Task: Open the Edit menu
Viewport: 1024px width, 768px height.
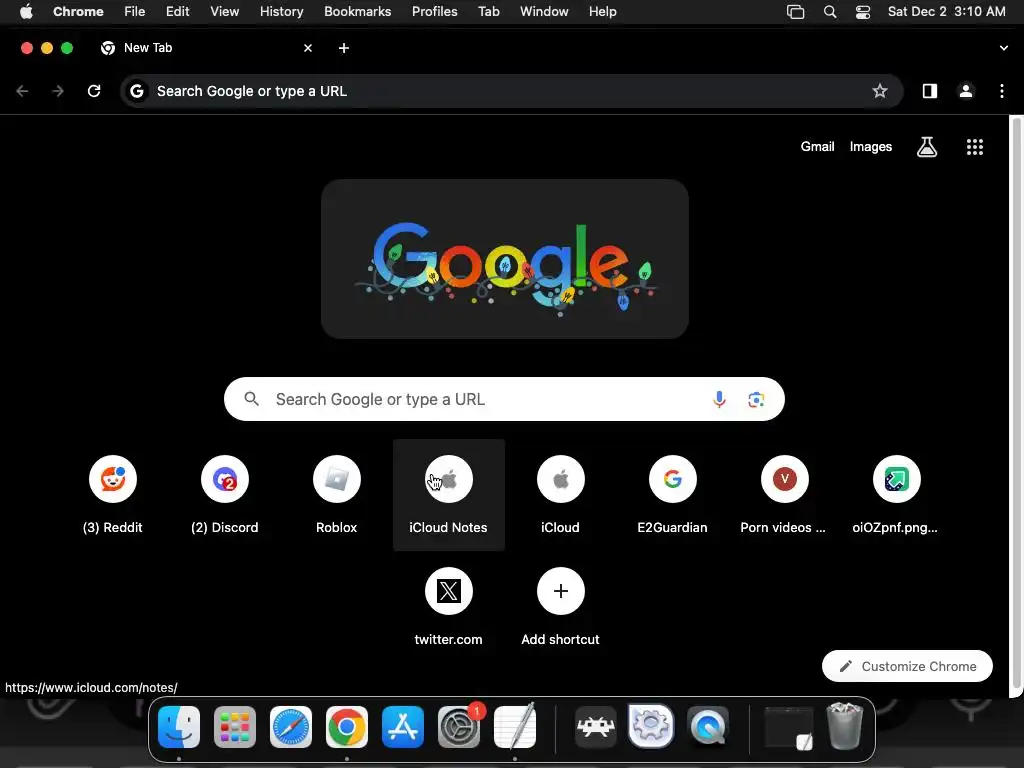Action: click(177, 12)
